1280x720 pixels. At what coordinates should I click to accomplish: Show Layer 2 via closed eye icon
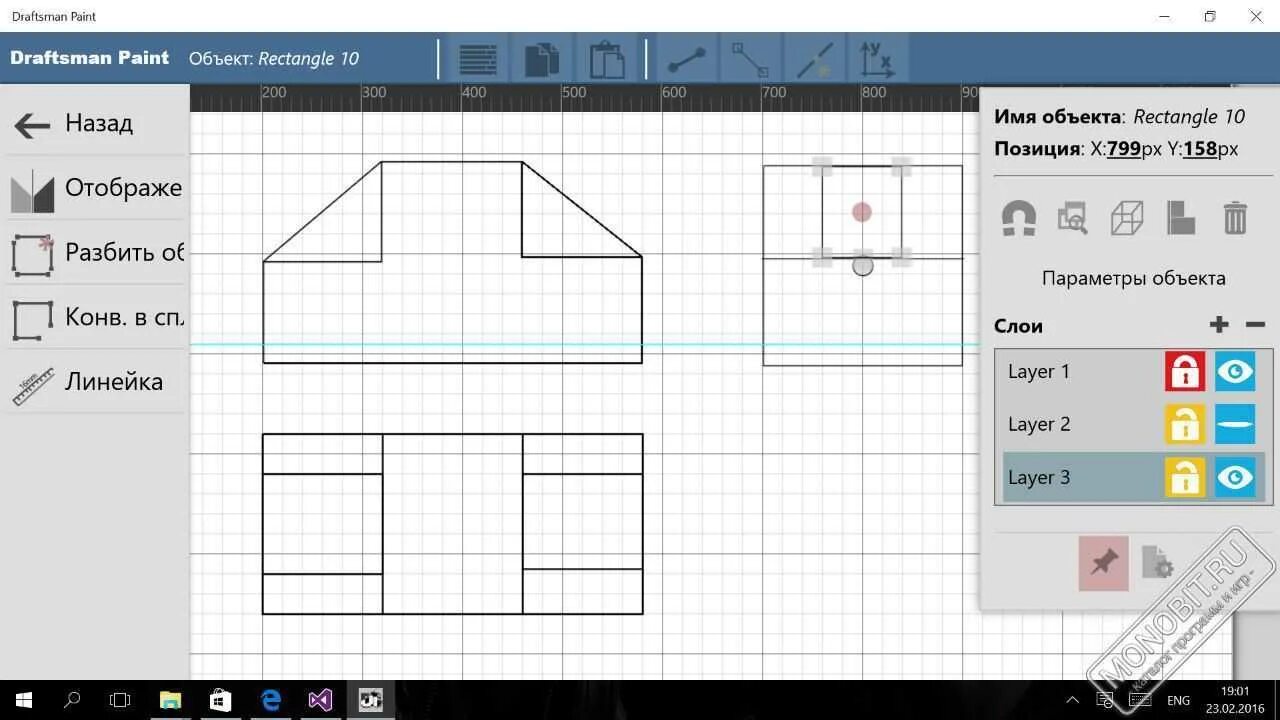pos(1235,424)
